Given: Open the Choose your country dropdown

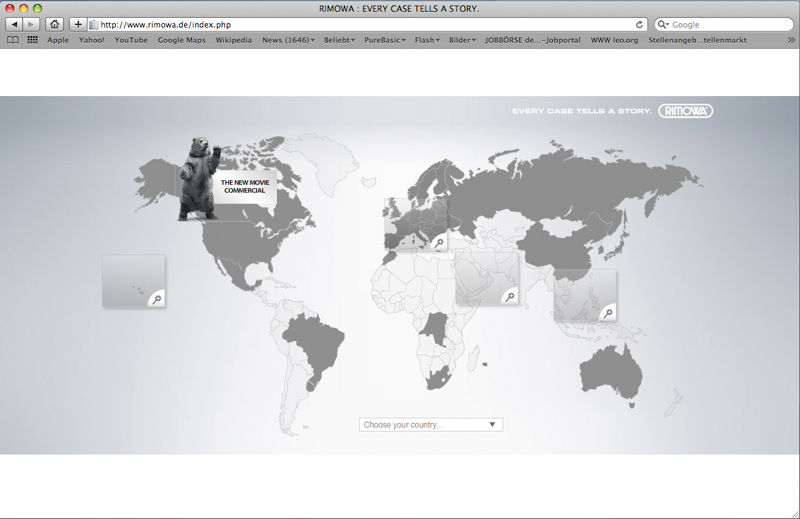Looking at the screenshot, I should point(431,425).
